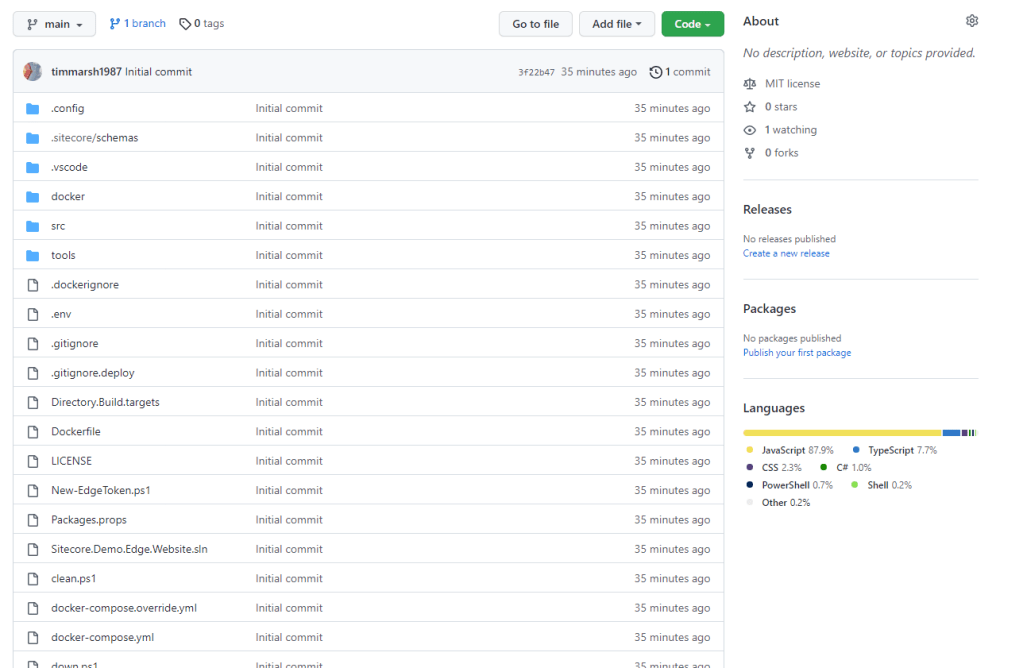This screenshot has height=668, width=1023.
Task: Open the main branch dropdown
Action: [x=54, y=23]
